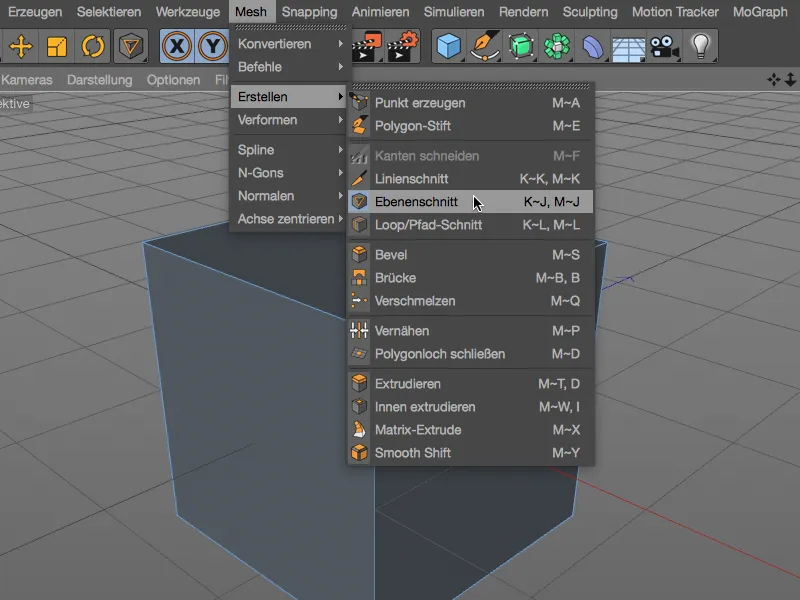This screenshot has width=800, height=600.
Task: Choose Polygonloch schließen
Action: (x=470, y=354)
